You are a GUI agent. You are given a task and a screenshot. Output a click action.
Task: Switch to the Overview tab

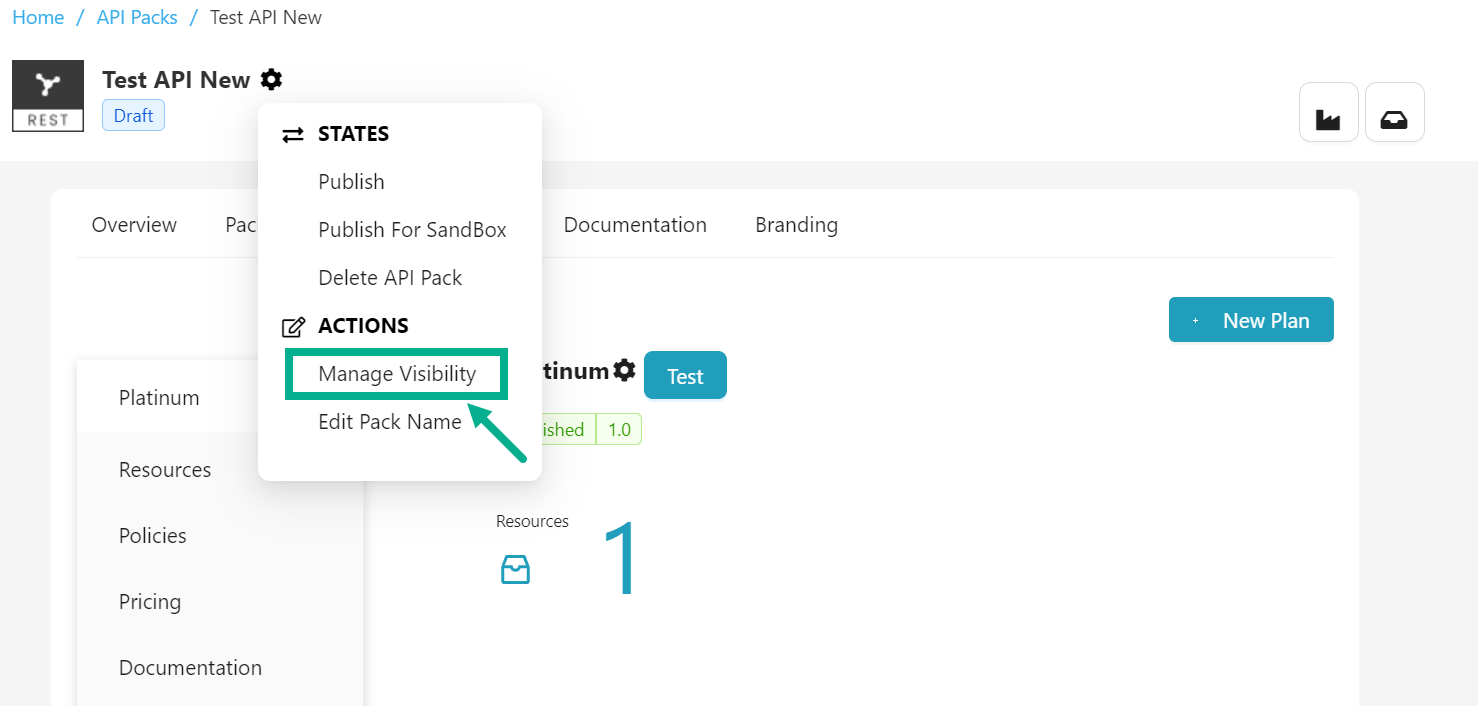point(134,225)
